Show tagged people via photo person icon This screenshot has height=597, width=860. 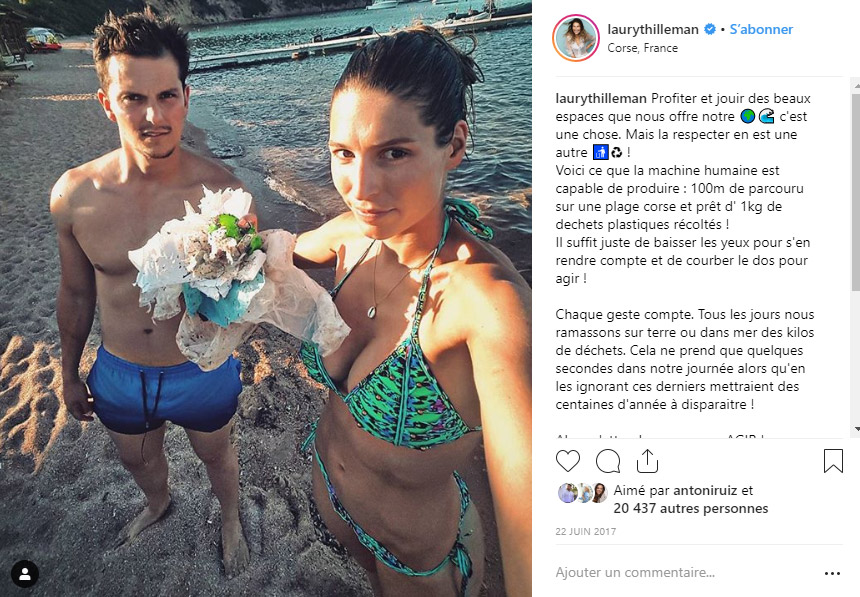[x=25, y=574]
